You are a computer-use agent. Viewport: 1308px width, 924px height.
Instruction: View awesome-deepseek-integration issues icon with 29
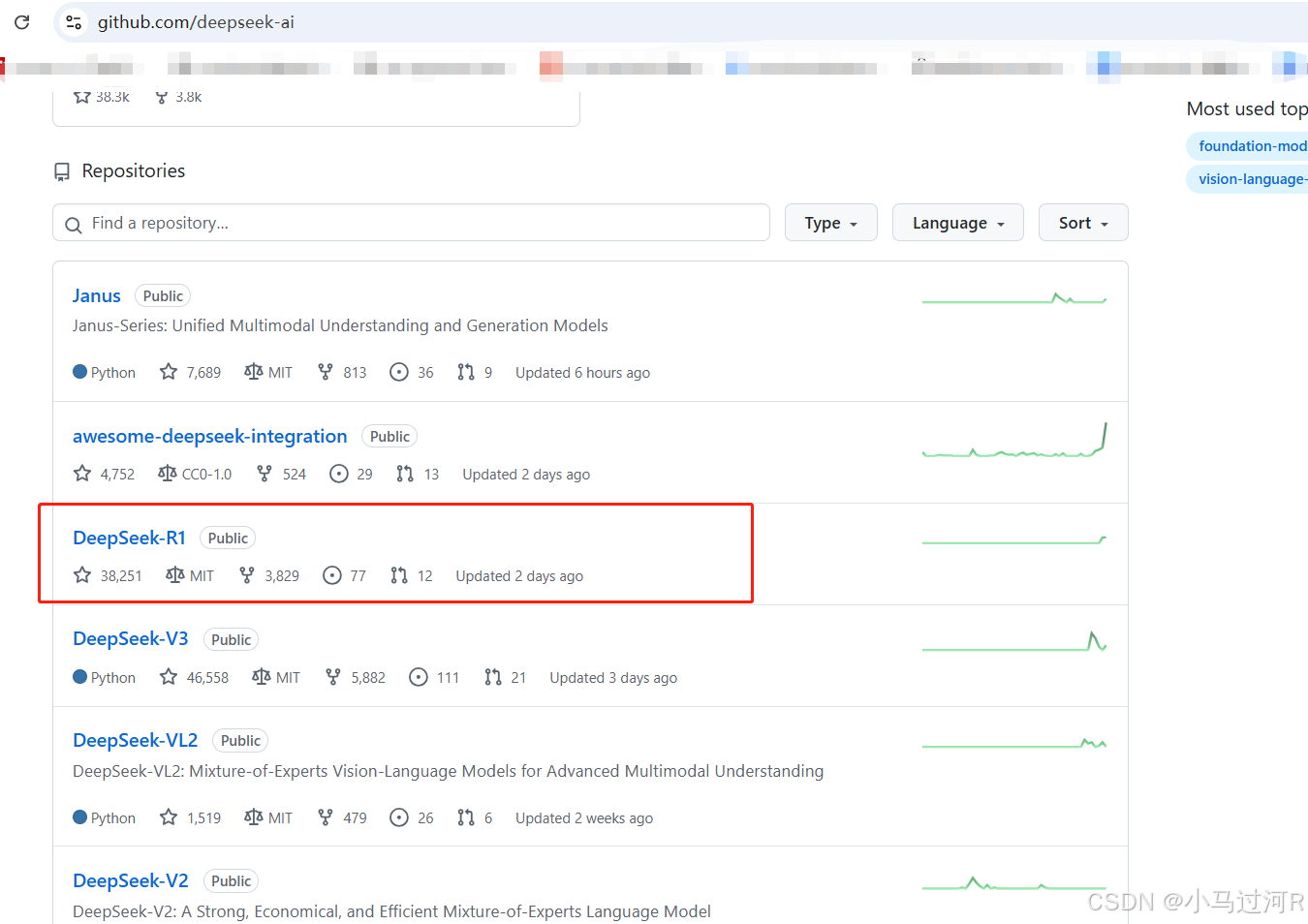pos(339,474)
